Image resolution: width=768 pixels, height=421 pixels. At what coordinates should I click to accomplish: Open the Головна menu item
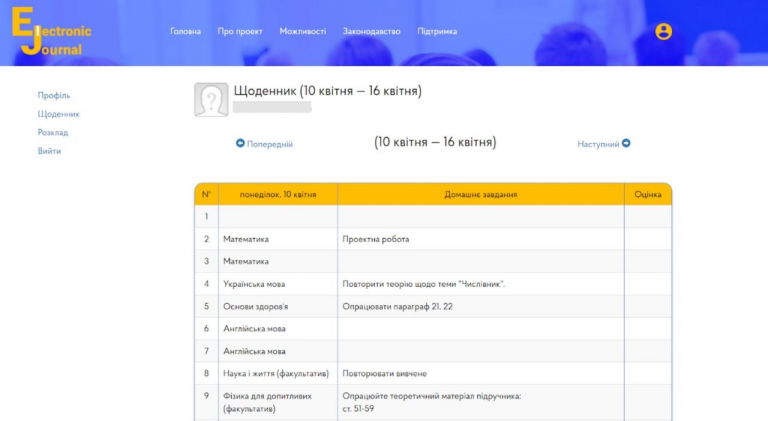tap(185, 31)
